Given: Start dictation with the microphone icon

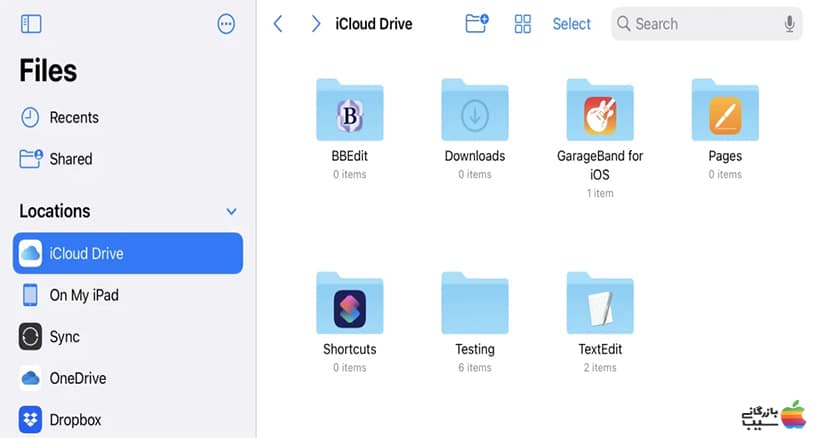Looking at the screenshot, I should [790, 23].
